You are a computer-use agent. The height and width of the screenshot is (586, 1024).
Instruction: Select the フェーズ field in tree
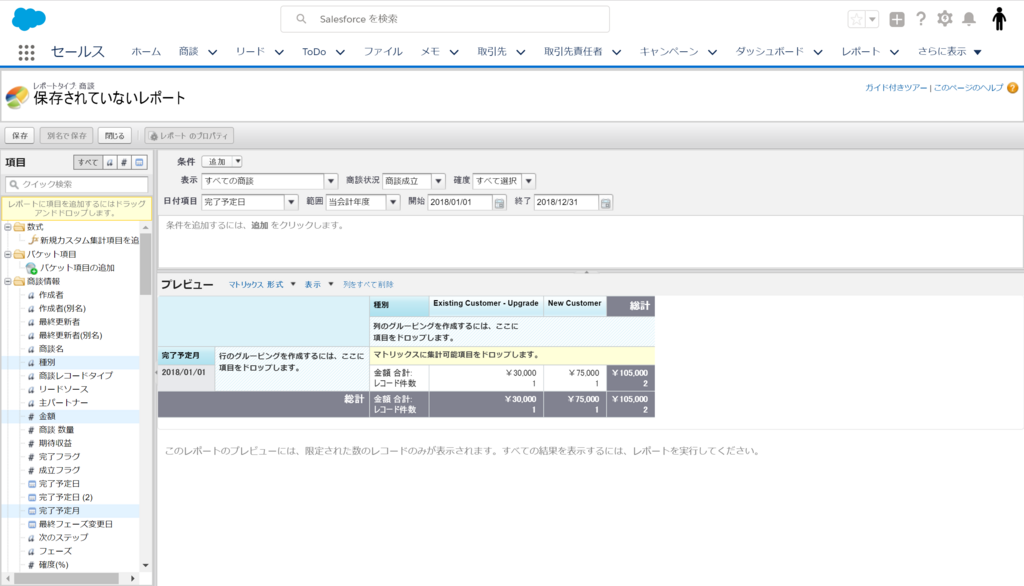[x=55, y=551]
